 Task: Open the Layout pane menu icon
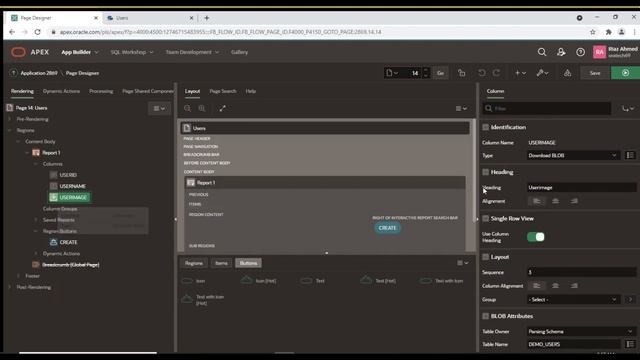point(461,108)
